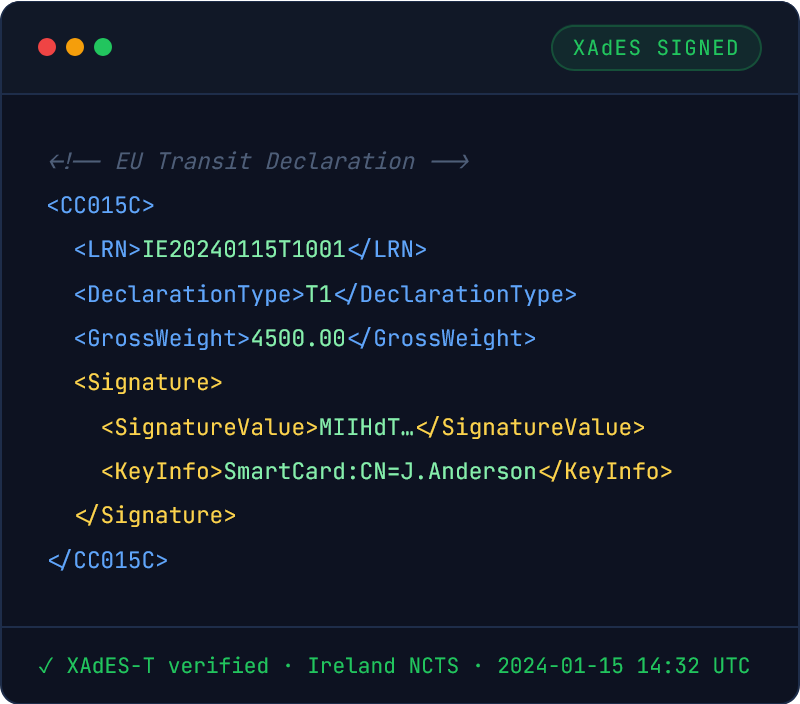Click the green maximize dot
Image resolution: width=800 pixels, height=704 pixels.
(103, 47)
